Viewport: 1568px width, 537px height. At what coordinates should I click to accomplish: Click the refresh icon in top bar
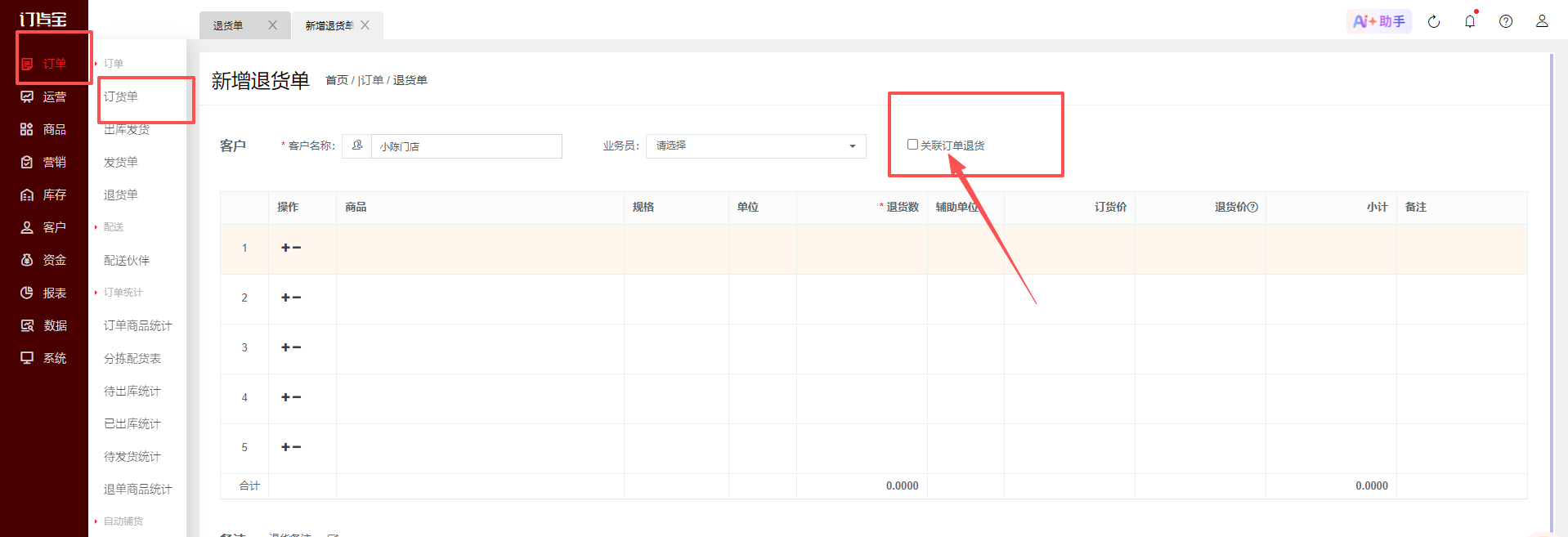(x=1434, y=21)
